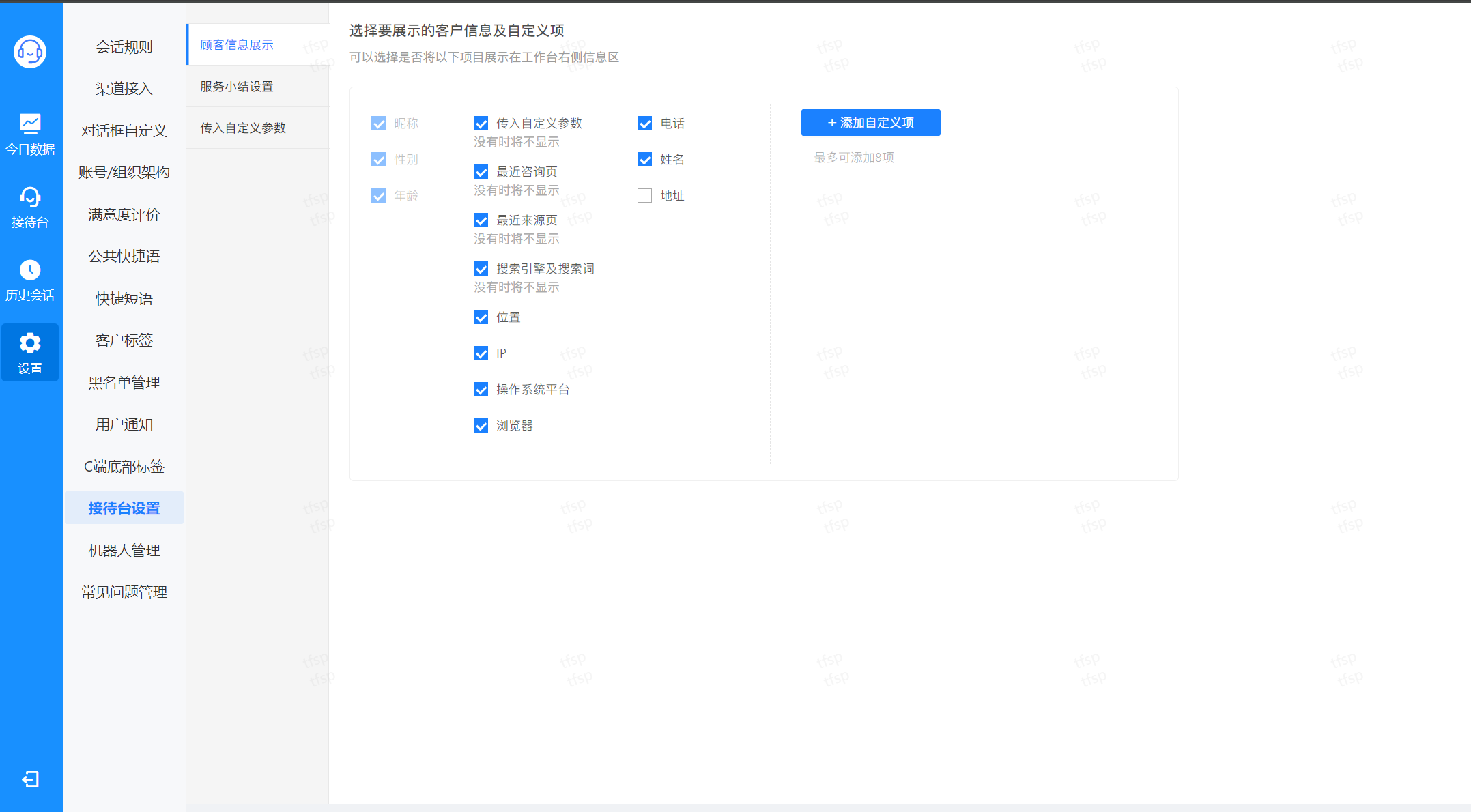Viewport: 1471px width, 812px height.
Task: Uncheck the 最近来源页 checkbox
Action: pyautogui.click(x=481, y=220)
